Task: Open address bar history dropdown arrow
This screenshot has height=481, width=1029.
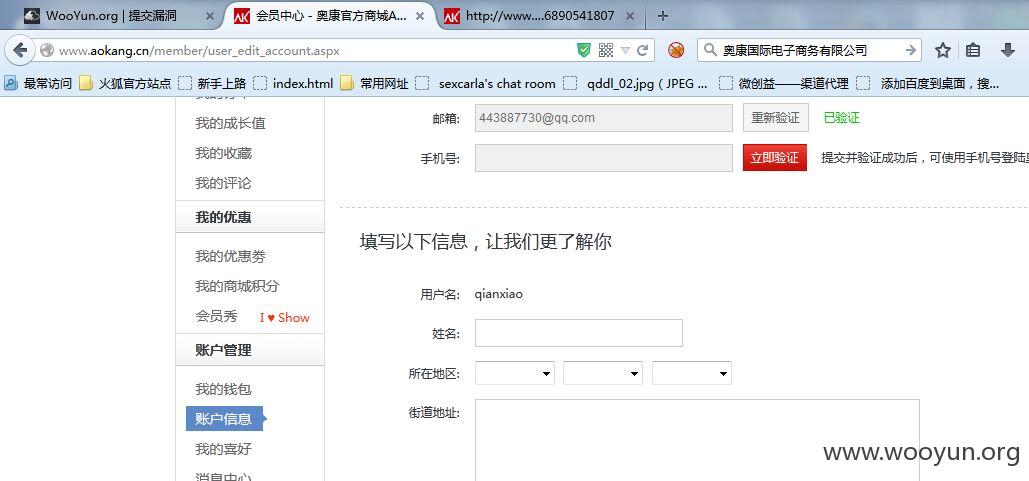Action: 625,51
